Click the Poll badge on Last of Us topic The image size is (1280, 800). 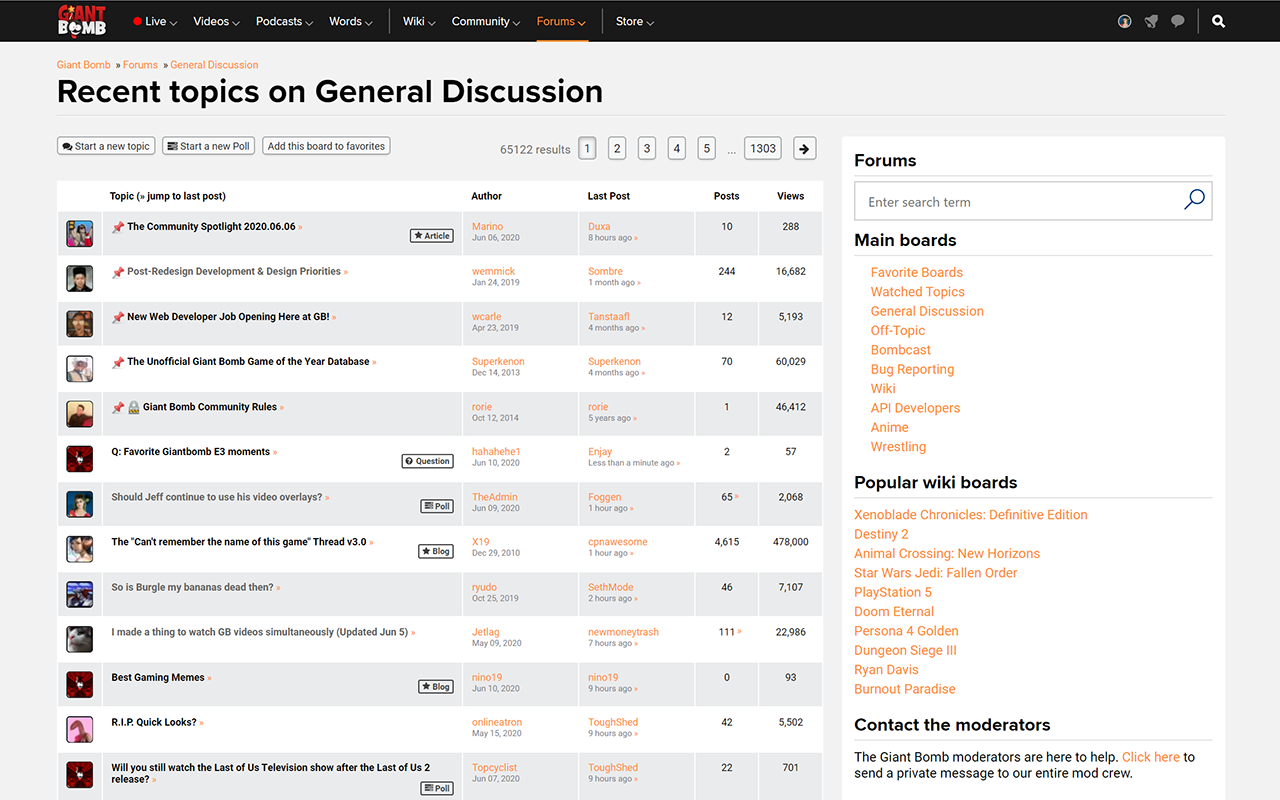(437, 788)
